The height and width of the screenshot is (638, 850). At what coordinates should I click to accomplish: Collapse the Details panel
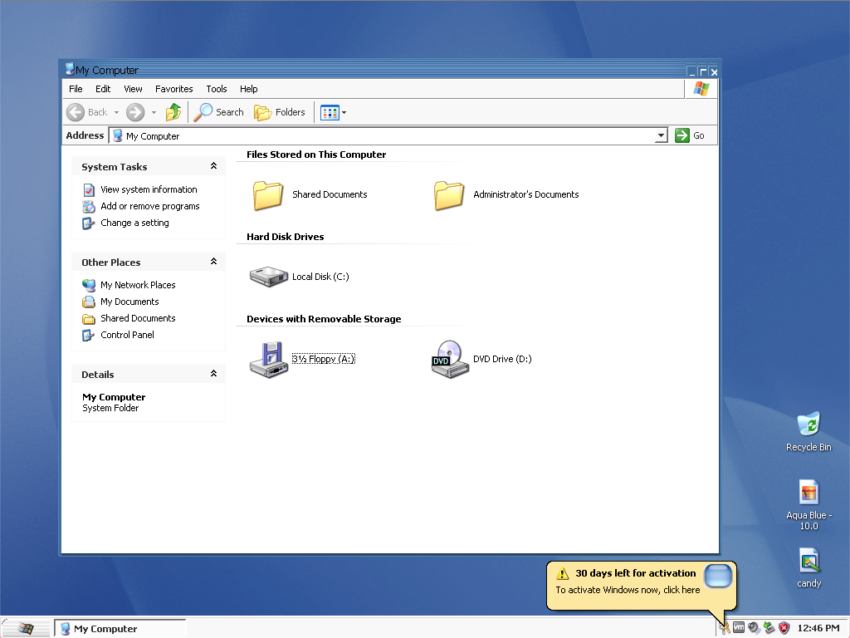pos(214,373)
